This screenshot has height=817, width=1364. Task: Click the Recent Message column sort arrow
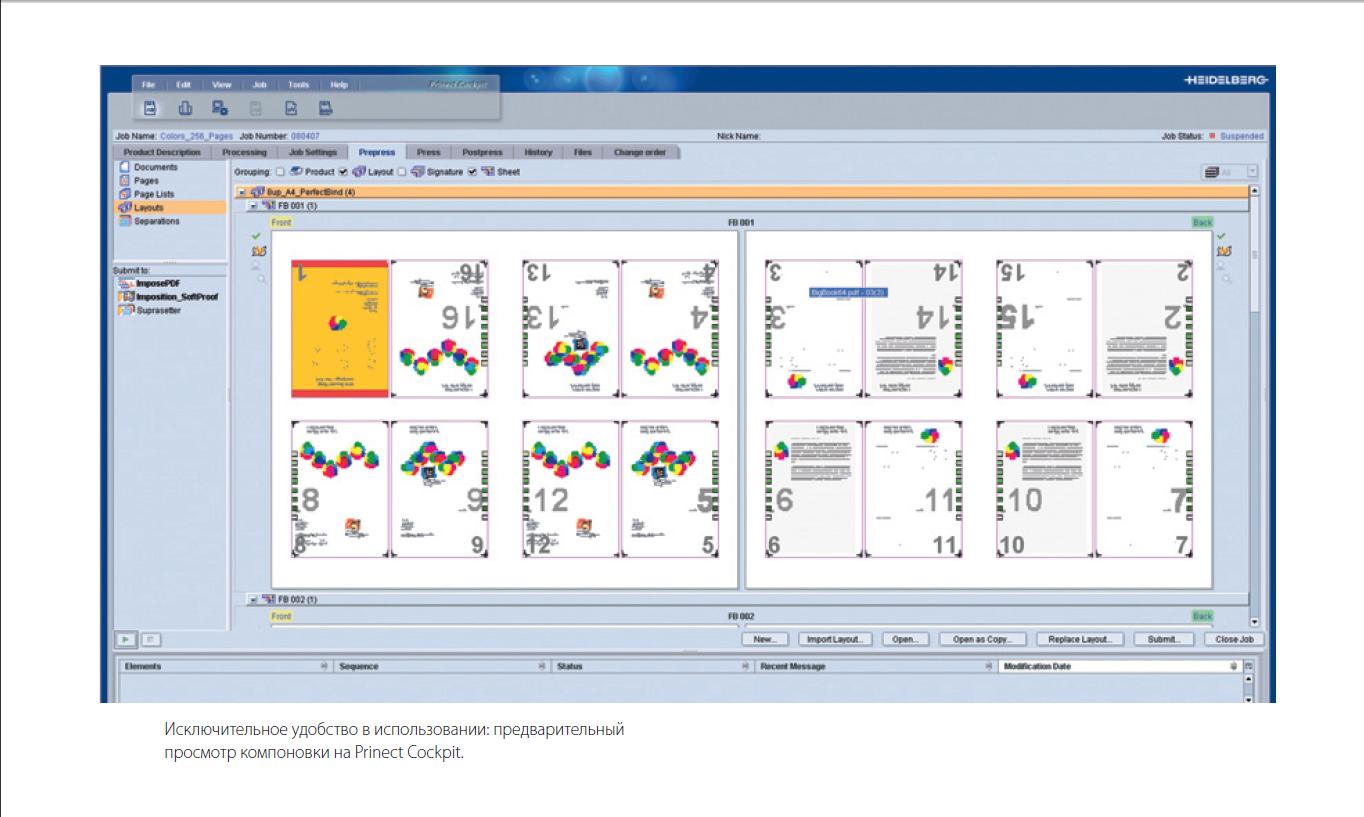[x=989, y=666]
